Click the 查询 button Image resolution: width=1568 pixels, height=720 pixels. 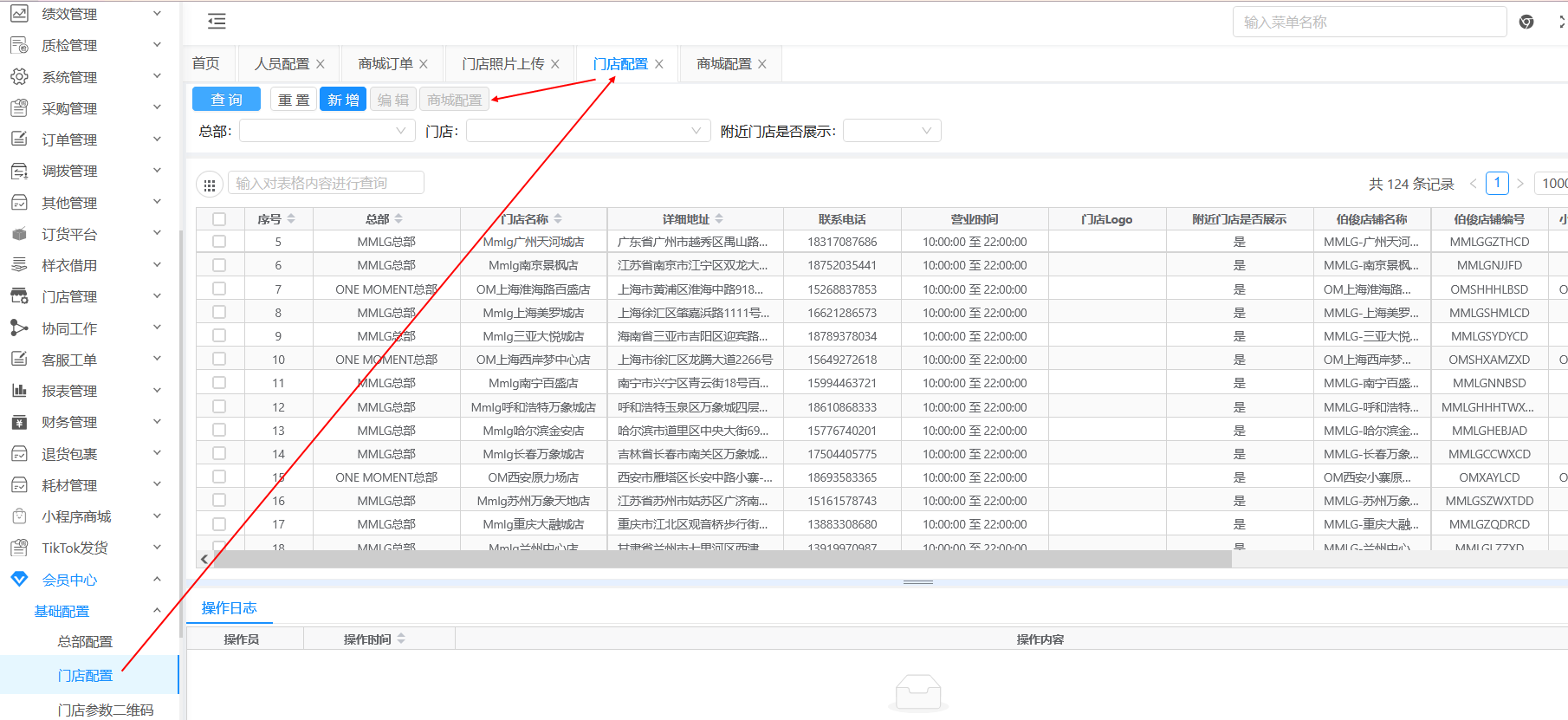(226, 100)
